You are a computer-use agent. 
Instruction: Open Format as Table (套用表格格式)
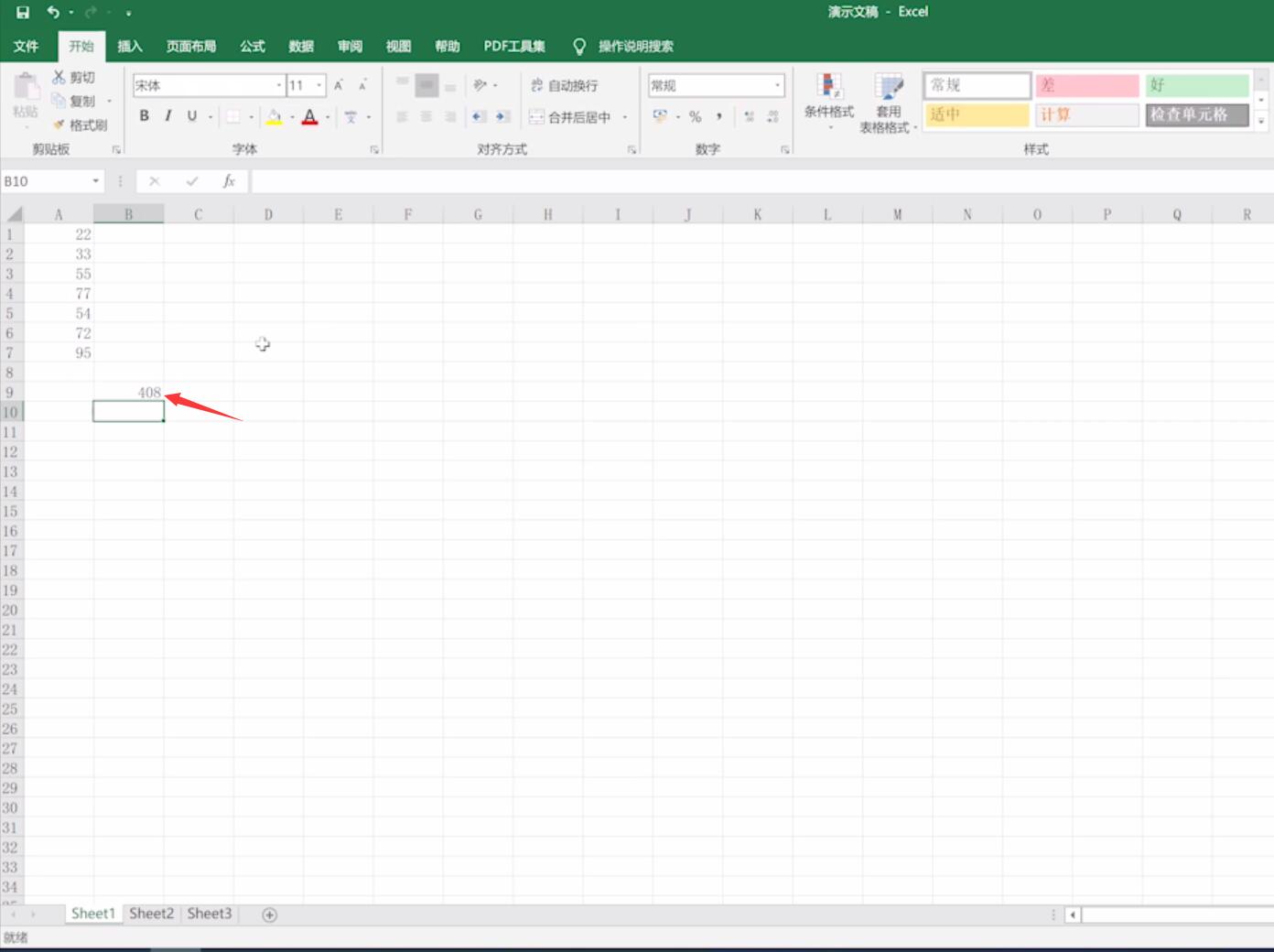pos(888,103)
